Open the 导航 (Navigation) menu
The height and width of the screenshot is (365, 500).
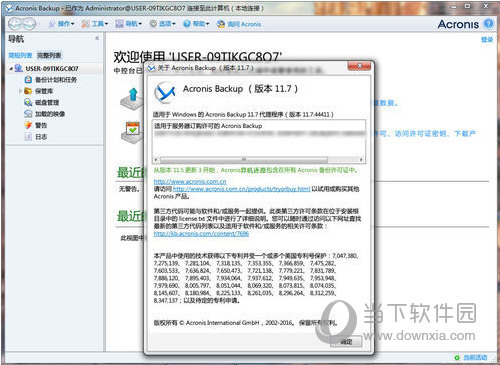coord(129,24)
